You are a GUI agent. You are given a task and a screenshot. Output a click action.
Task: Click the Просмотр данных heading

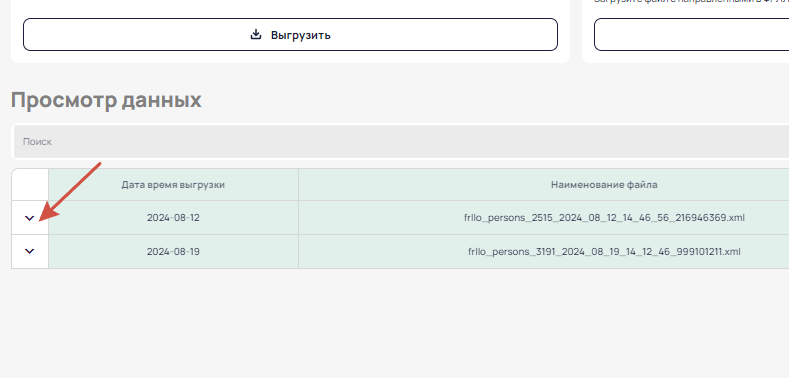click(106, 100)
